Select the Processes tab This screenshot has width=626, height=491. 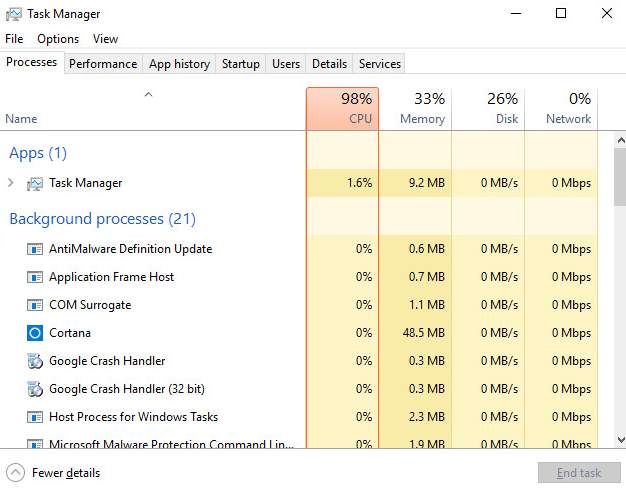coord(32,62)
